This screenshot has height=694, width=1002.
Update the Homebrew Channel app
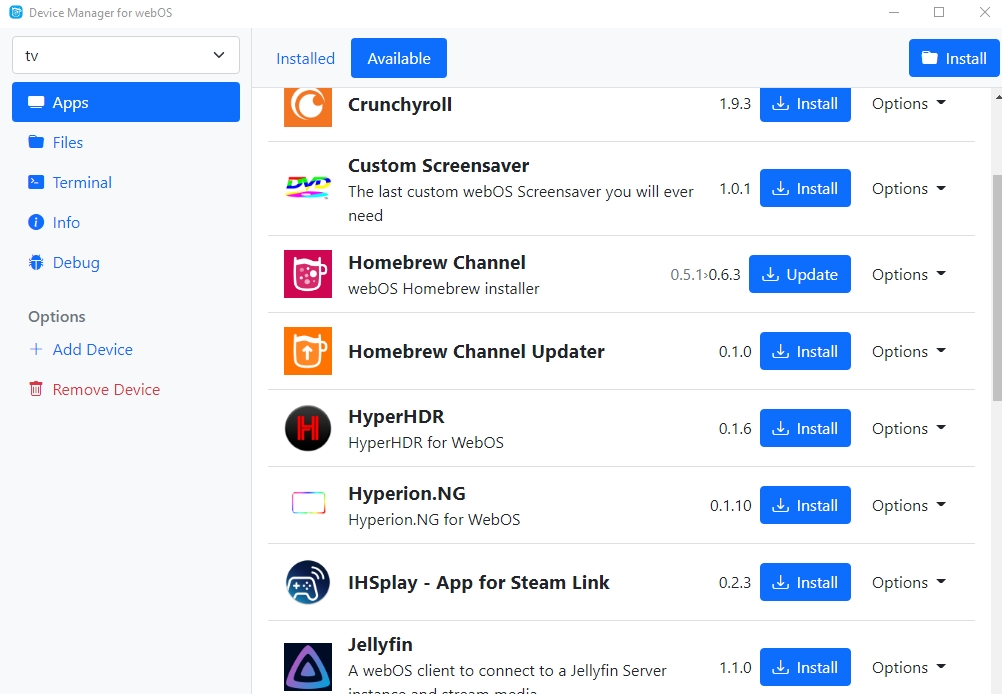(799, 274)
